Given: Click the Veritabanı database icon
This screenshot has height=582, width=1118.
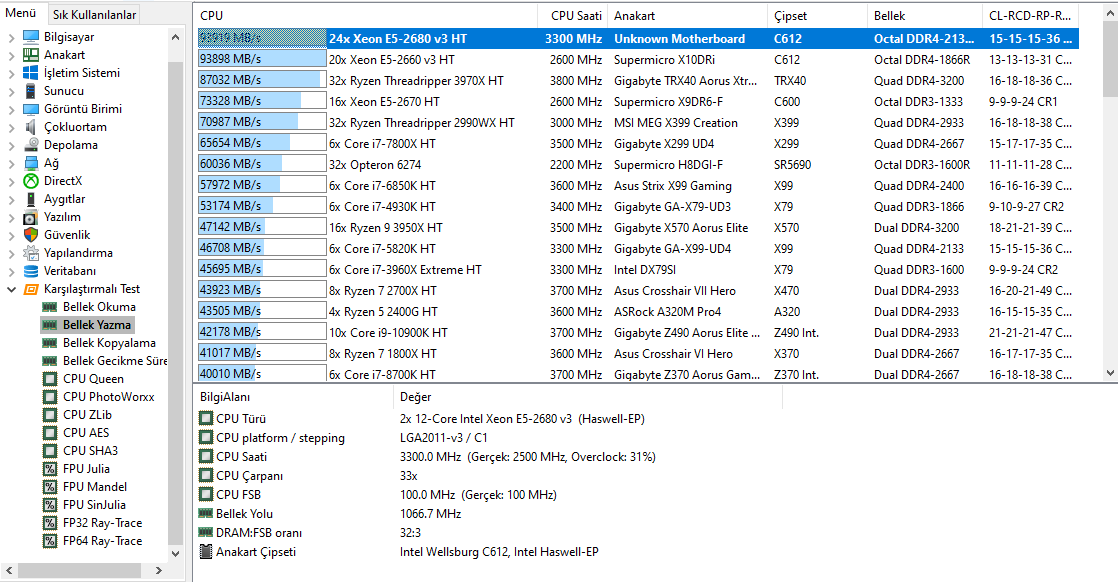Looking at the screenshot, I should tap(31, 270).
